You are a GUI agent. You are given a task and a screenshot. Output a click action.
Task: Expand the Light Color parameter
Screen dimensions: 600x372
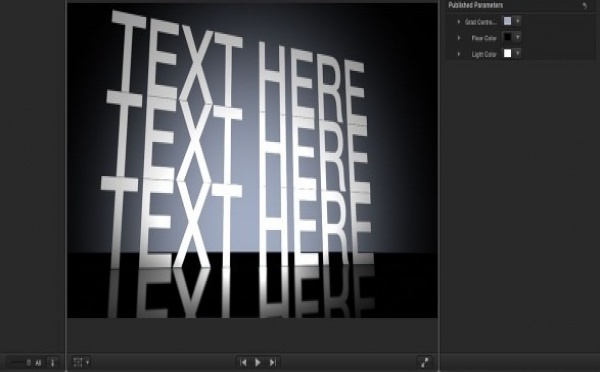tap(459, 54)
